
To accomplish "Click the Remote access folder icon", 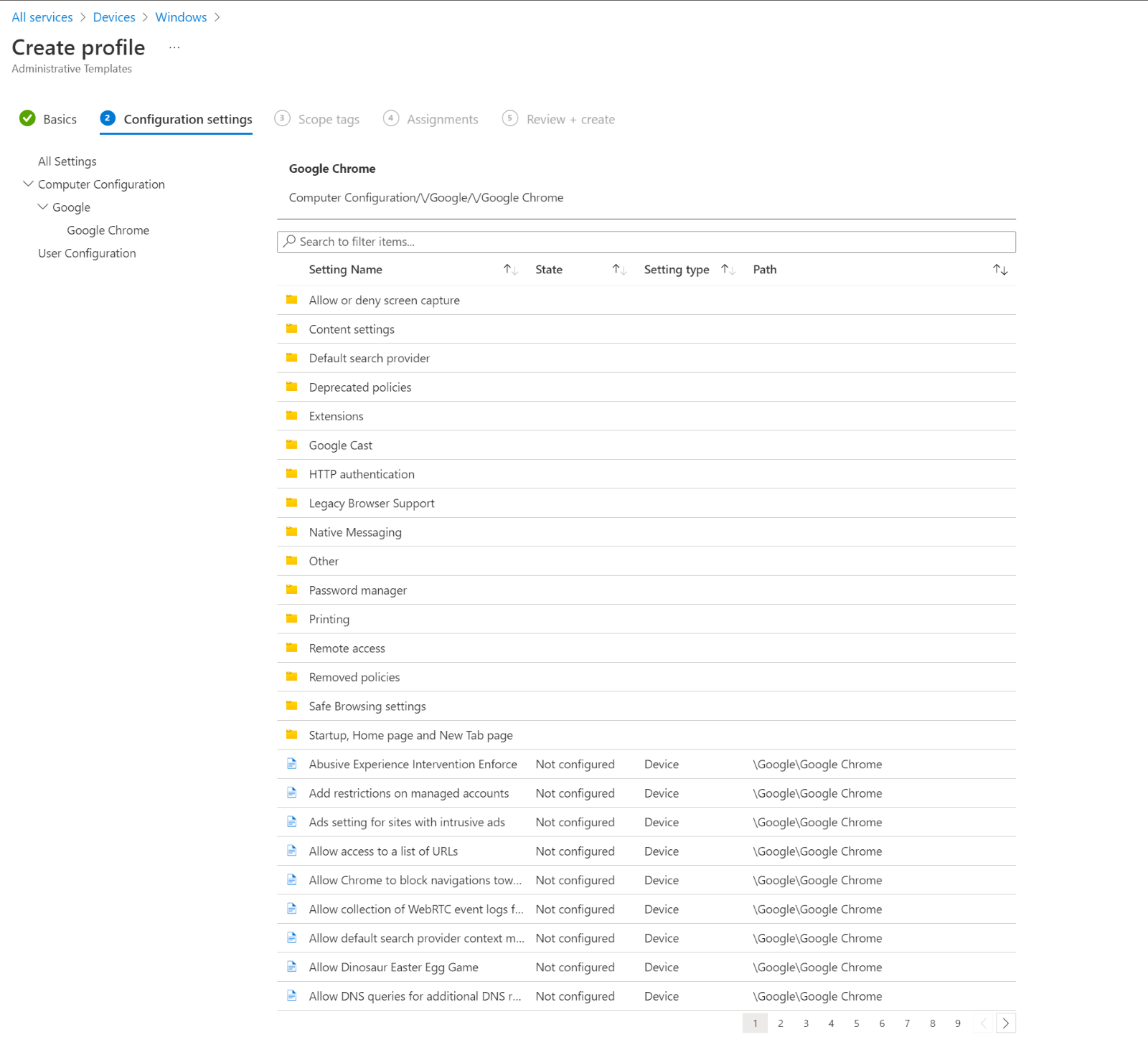I will coord(291,648).
